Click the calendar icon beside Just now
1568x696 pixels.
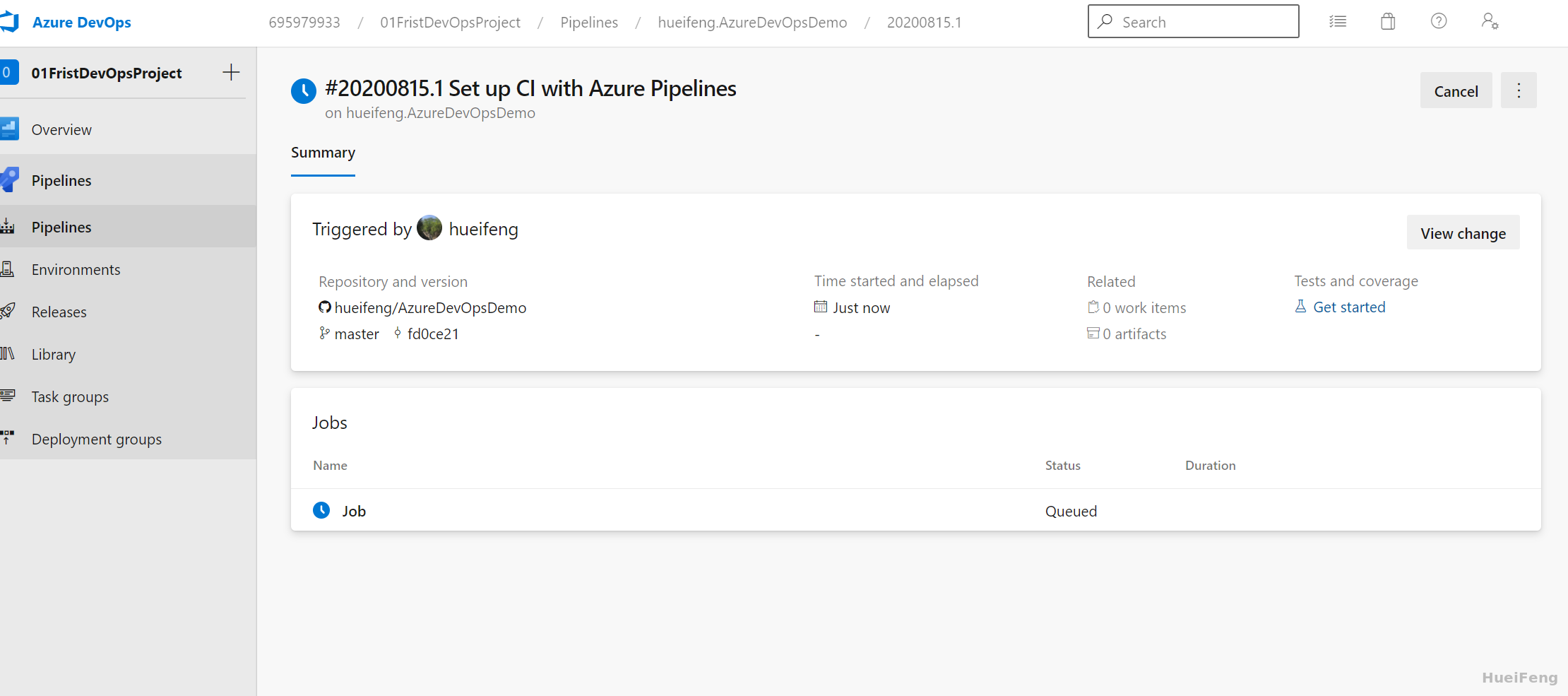[x=821, y=307]
